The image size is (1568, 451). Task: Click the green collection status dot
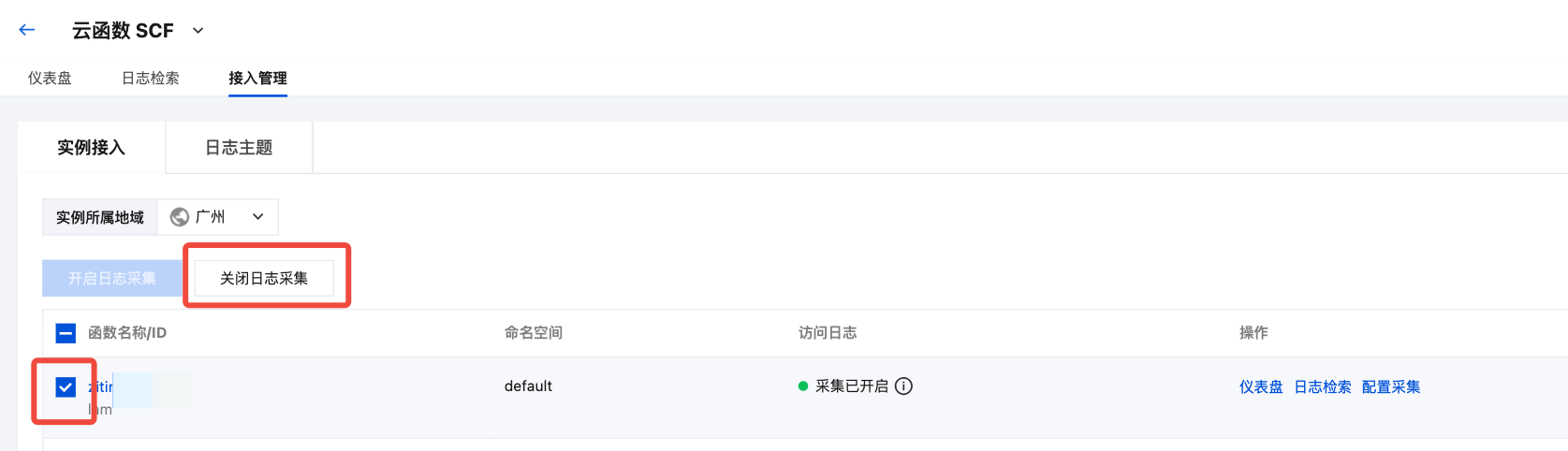pos(803,386)
